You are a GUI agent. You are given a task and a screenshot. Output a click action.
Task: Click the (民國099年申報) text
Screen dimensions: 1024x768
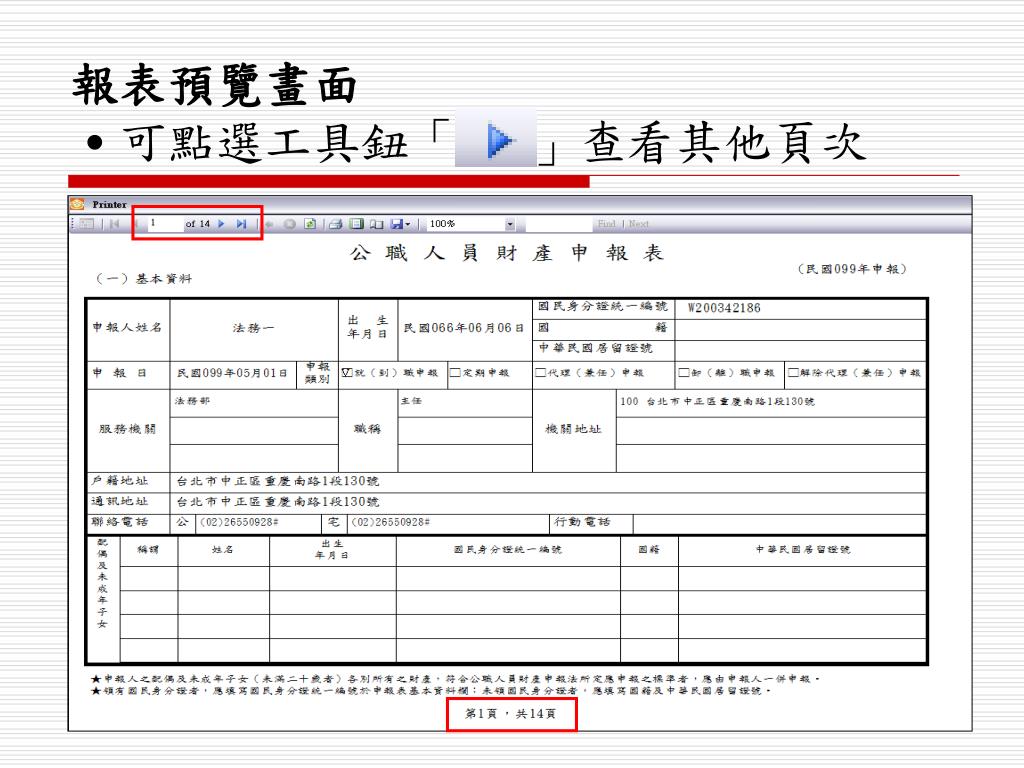[x=852, y=269]
